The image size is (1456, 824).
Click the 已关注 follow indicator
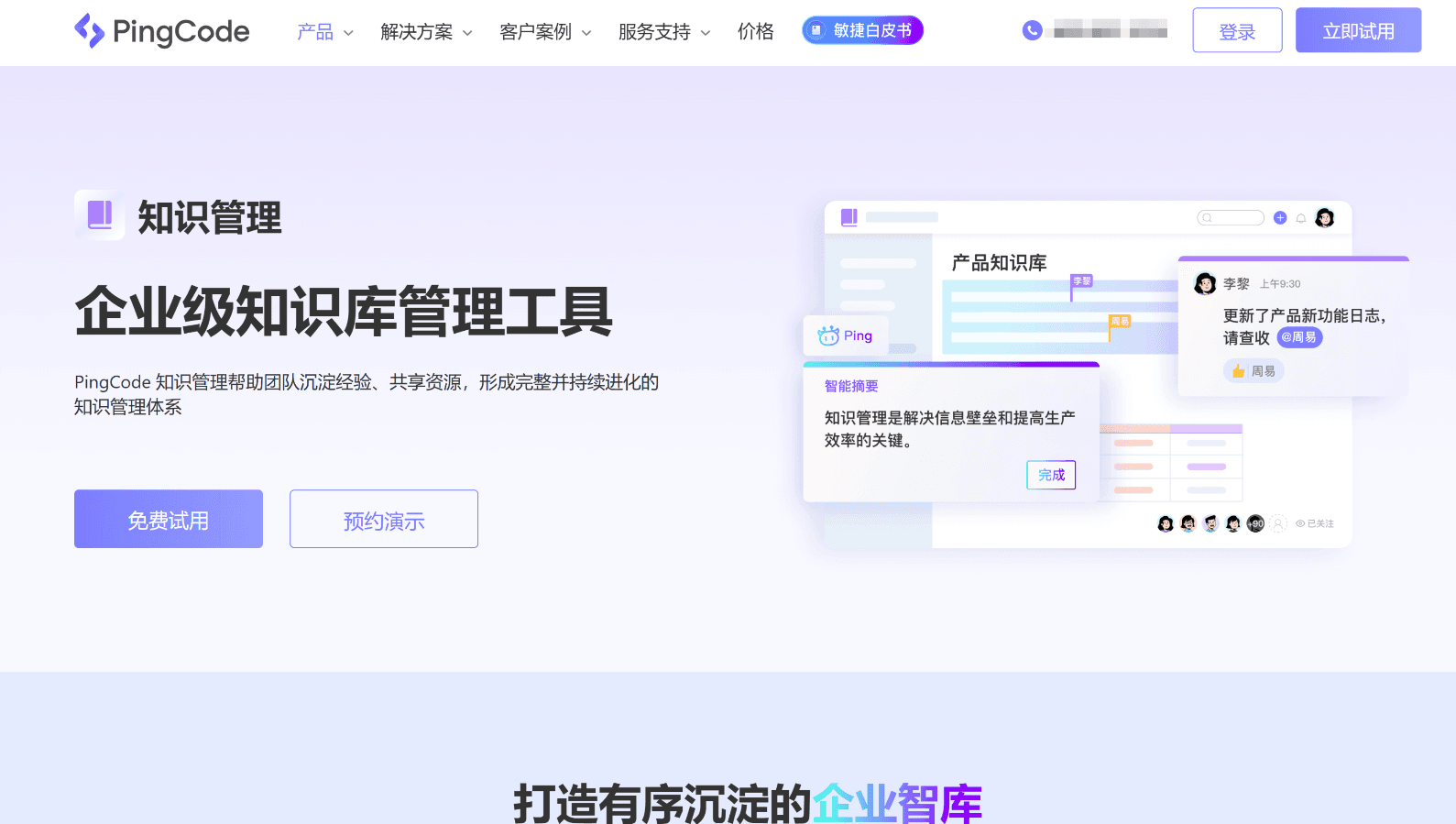click(x=1315, y=524)
